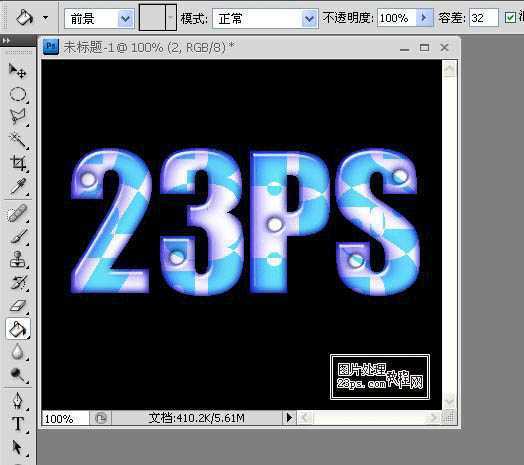The height and width of the screenshot is (465, 524).
Task: Select the Type tool
Action: pyautogui.click(x=17, y=424)
